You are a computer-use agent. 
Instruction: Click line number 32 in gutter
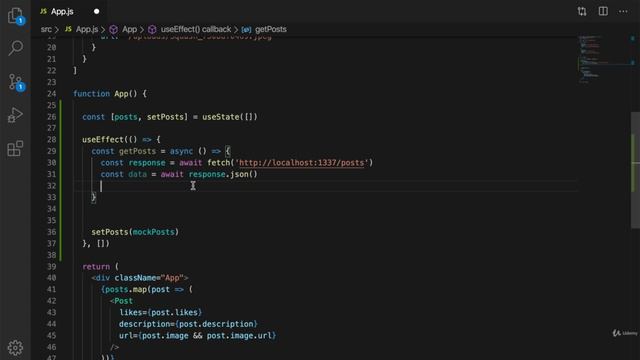51,186
